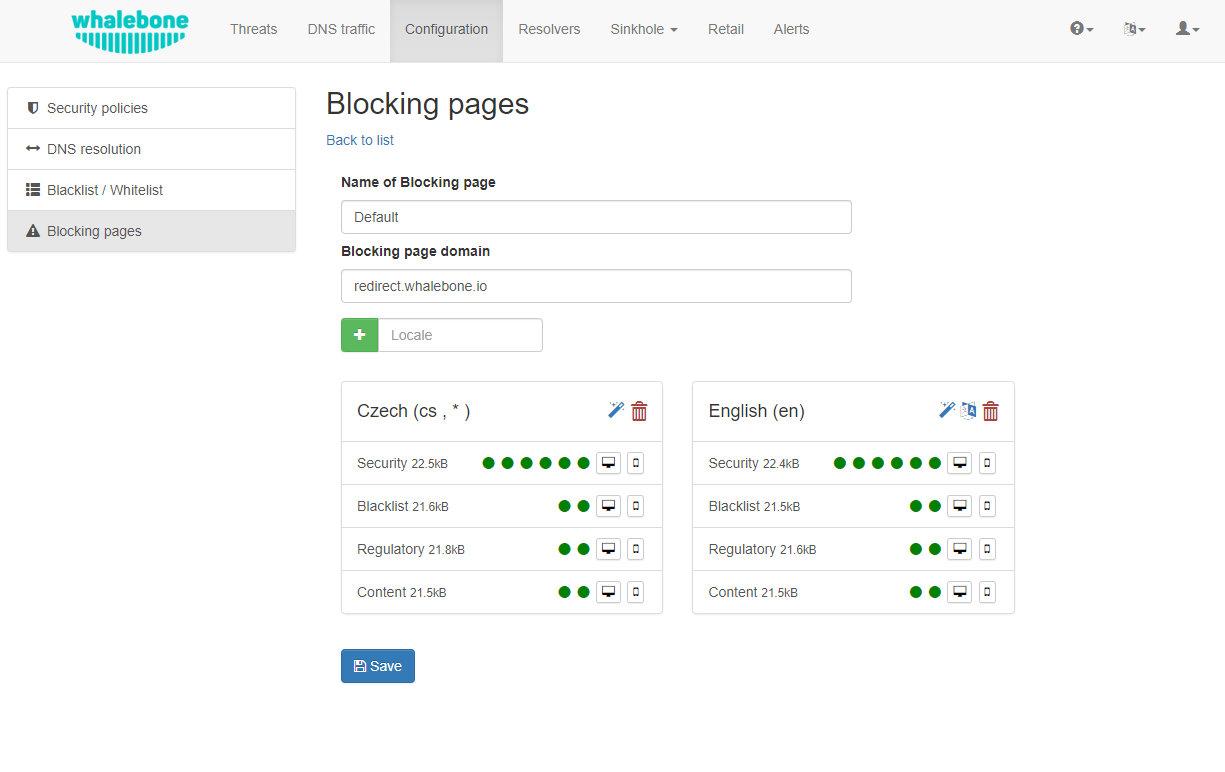Open mobile preview for English Blacklist page
The width and height of the screenshot is (1225, 772).
988,506
